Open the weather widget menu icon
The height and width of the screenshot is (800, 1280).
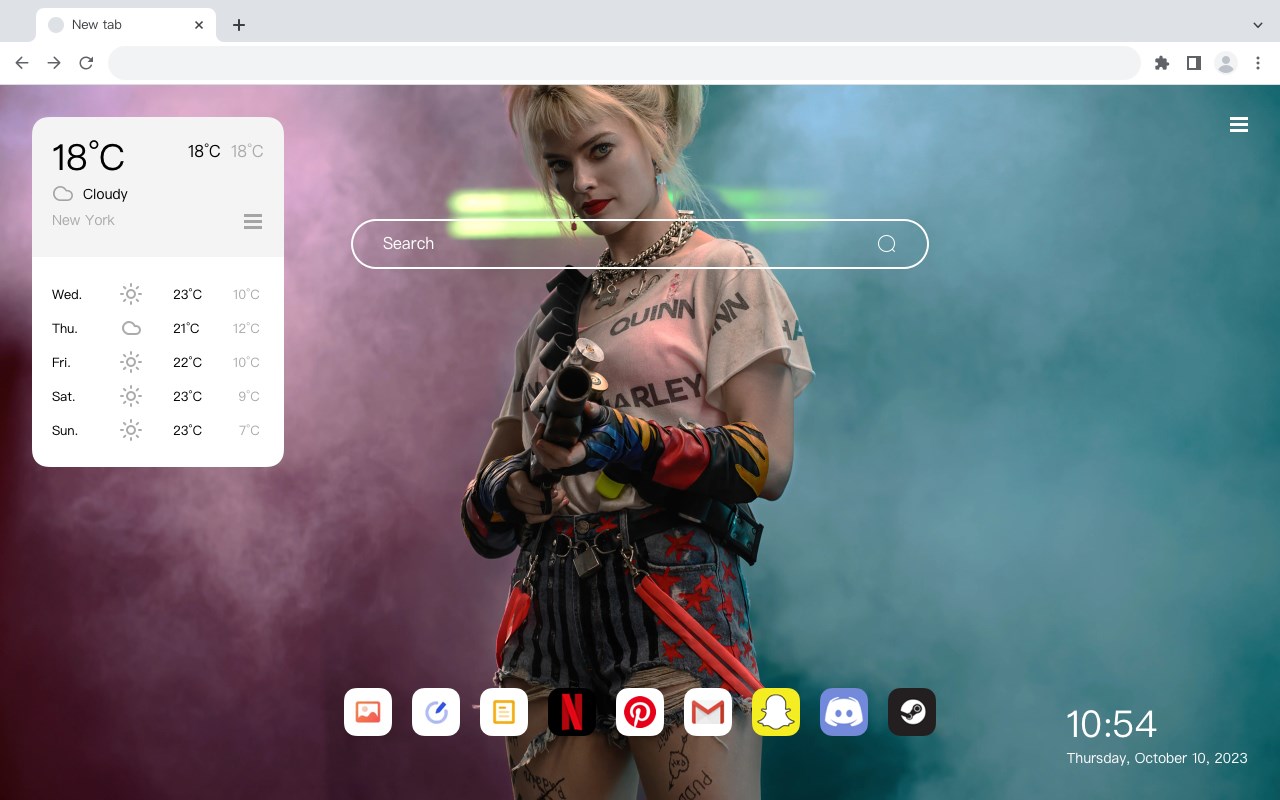[253, 221]
